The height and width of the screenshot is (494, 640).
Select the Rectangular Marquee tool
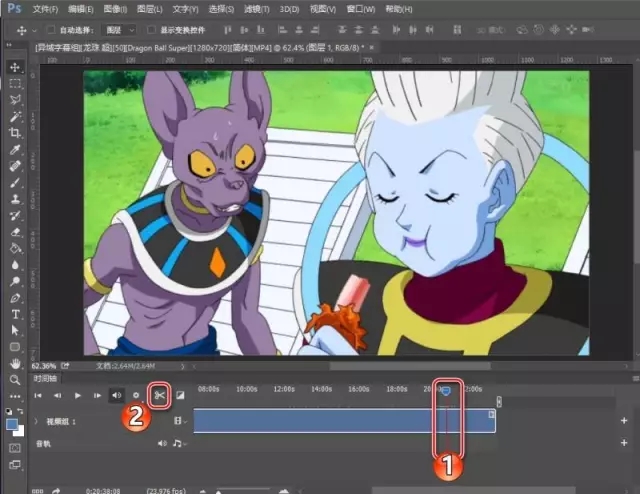15,84
